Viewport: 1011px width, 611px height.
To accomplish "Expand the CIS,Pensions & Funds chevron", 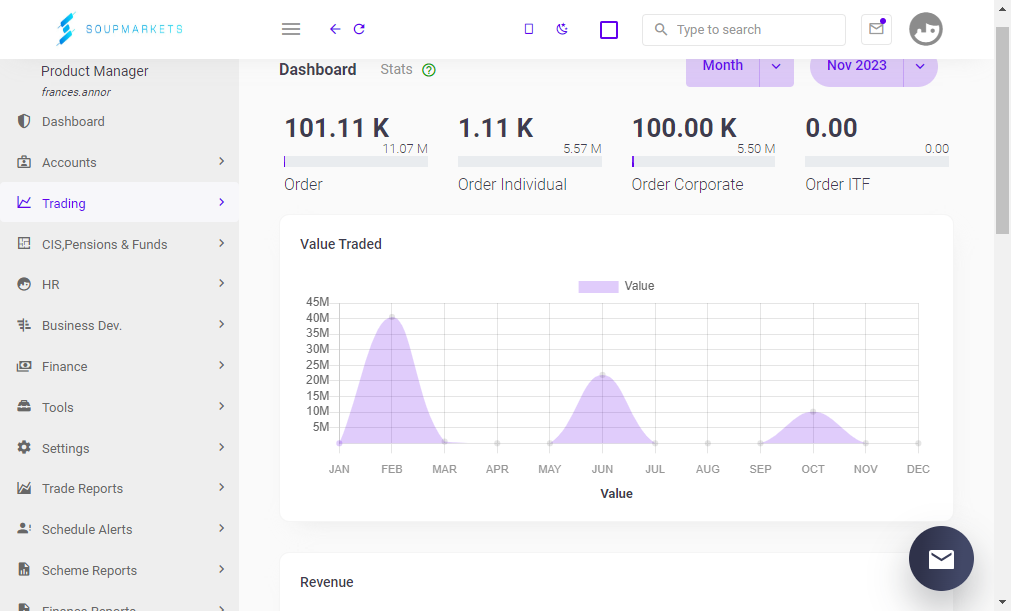I will (221, 243).
